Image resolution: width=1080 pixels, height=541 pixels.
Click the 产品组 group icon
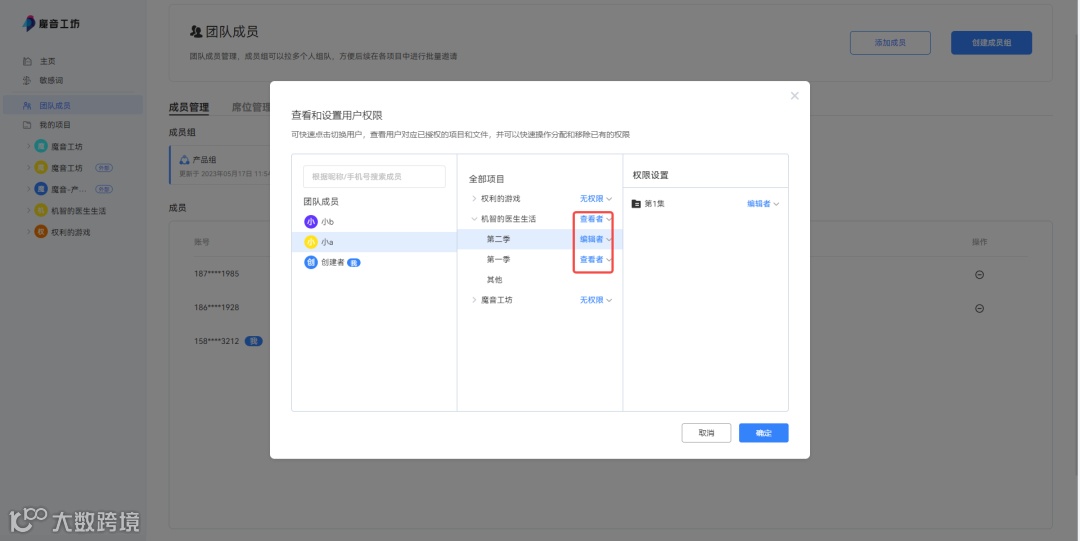pyautogui.click(x=184, y=160)
